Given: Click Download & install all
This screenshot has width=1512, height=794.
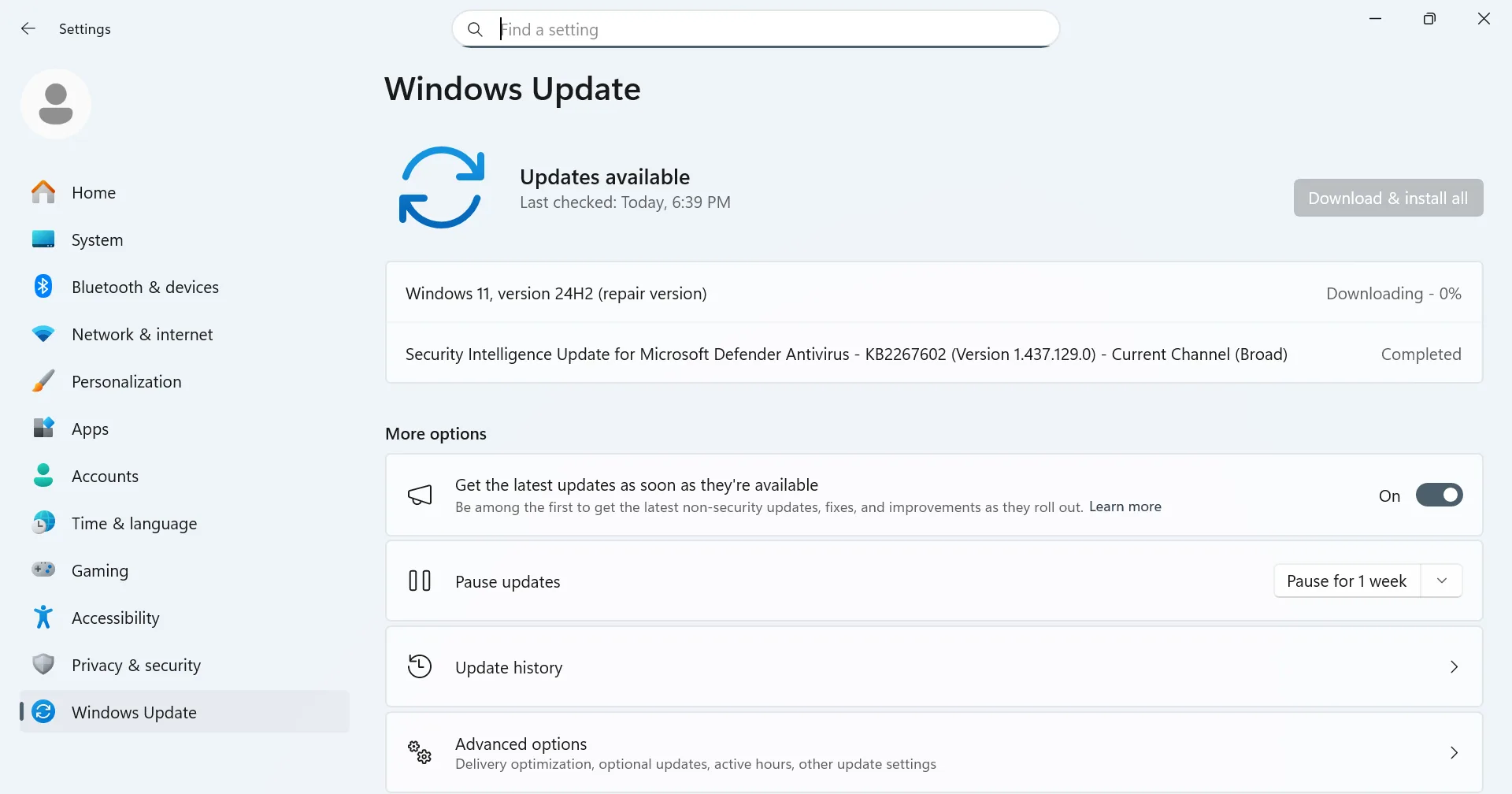Looking at the screenshot, I should (1388, 198).
